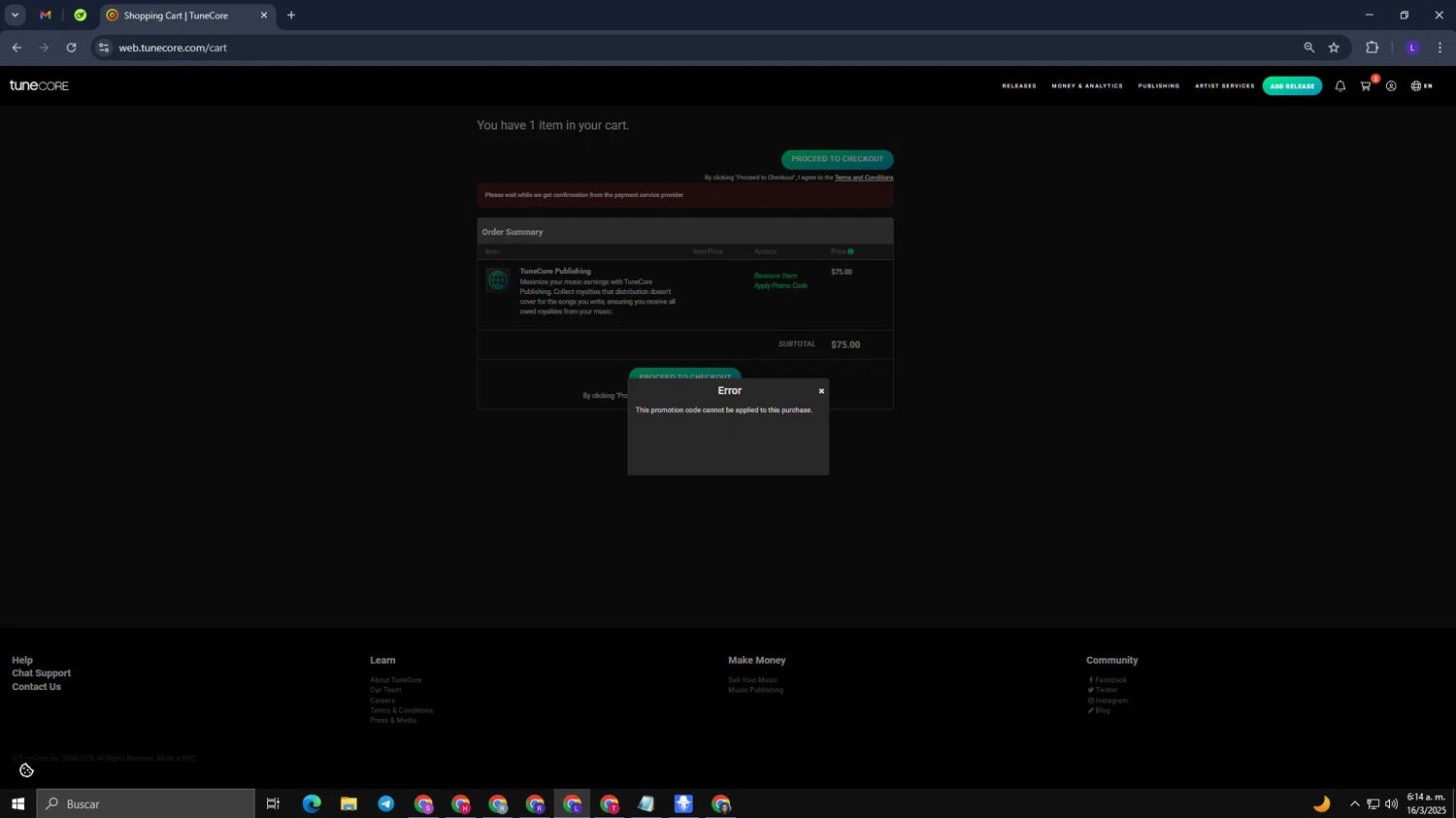Screen dimensions: 1456x818
Task: Go back with browser back arrow
Action: (17, 48)
